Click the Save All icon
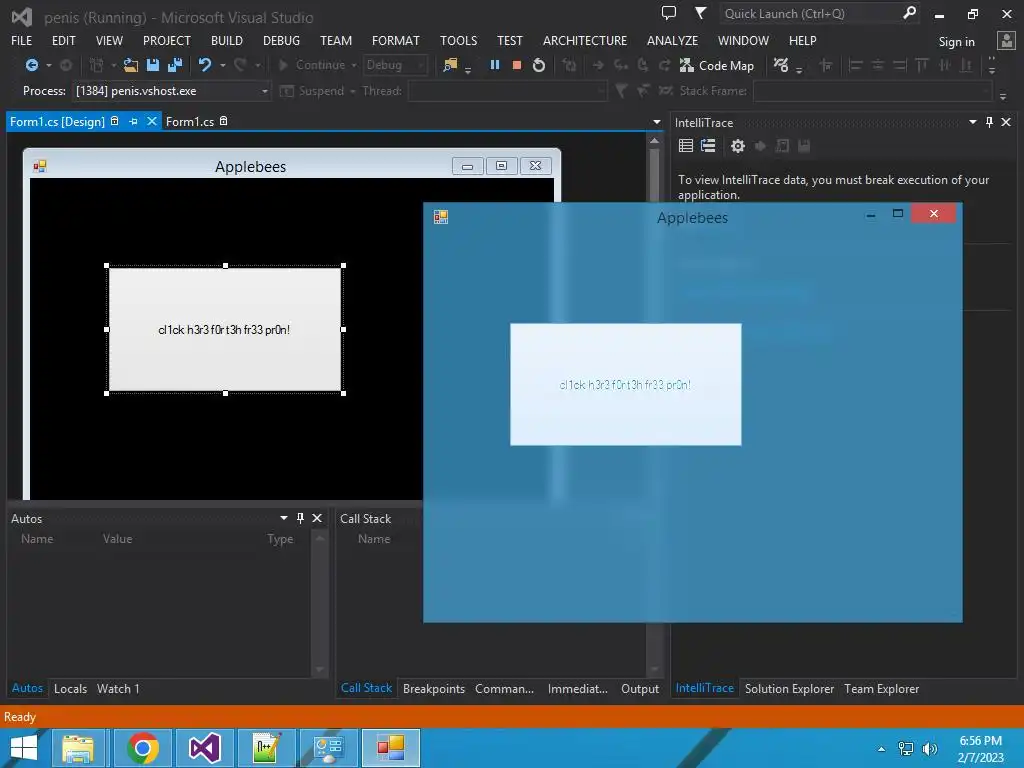The width and height of the screenshot is (1024, 768). [175, 65]
